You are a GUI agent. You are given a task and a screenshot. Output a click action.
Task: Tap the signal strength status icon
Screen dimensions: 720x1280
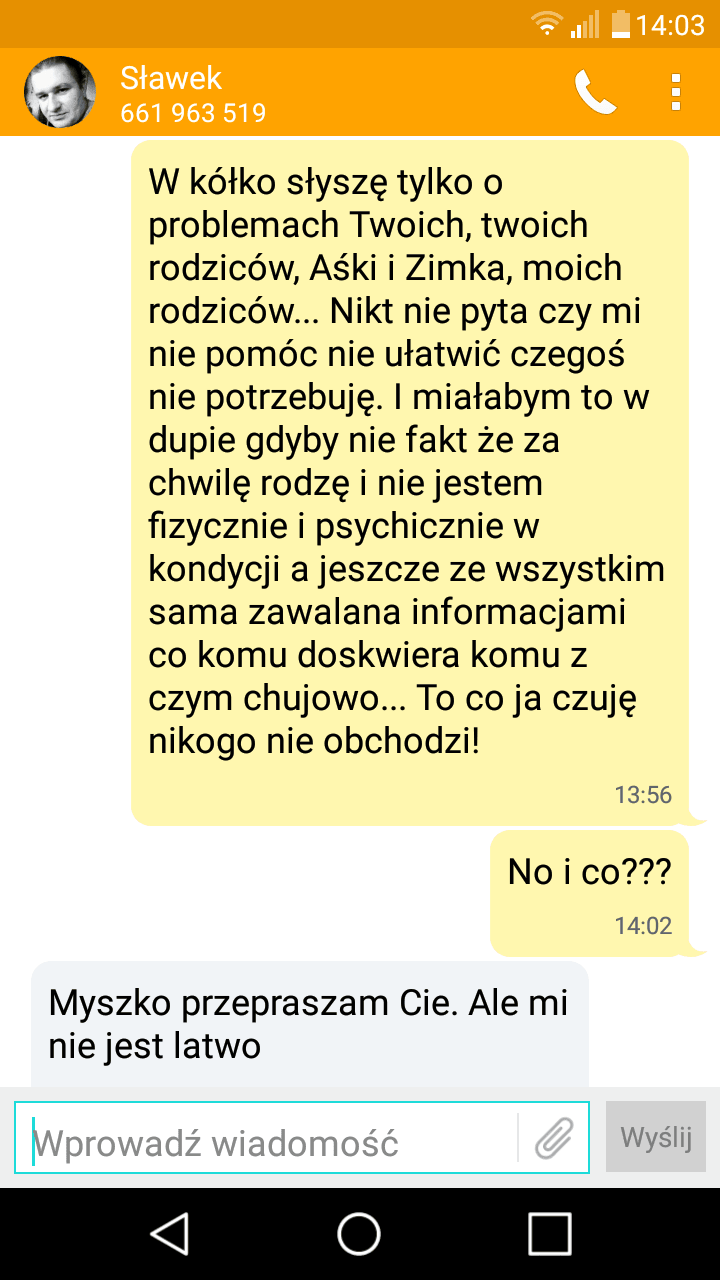585,24
